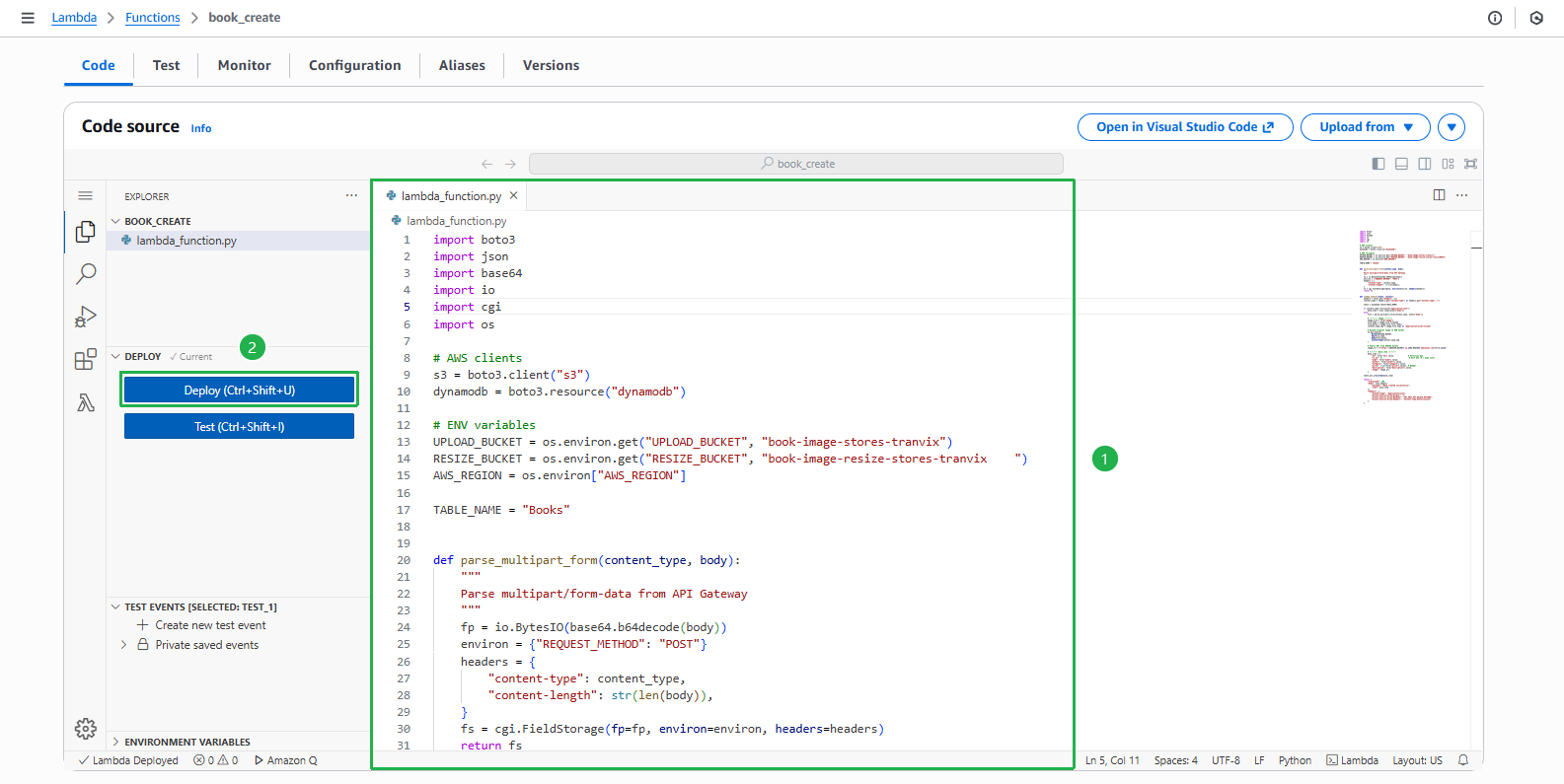
Task: Toggle the primary side bar layout icon
Action: 1378,164
